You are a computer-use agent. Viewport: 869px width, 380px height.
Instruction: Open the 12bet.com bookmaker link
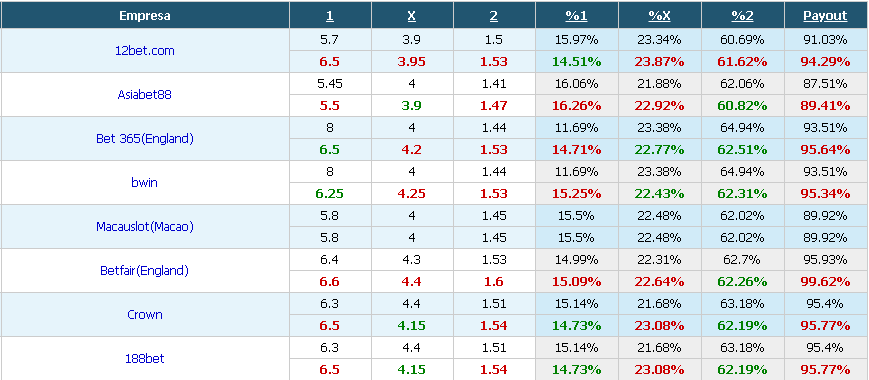tap(145, 50)
